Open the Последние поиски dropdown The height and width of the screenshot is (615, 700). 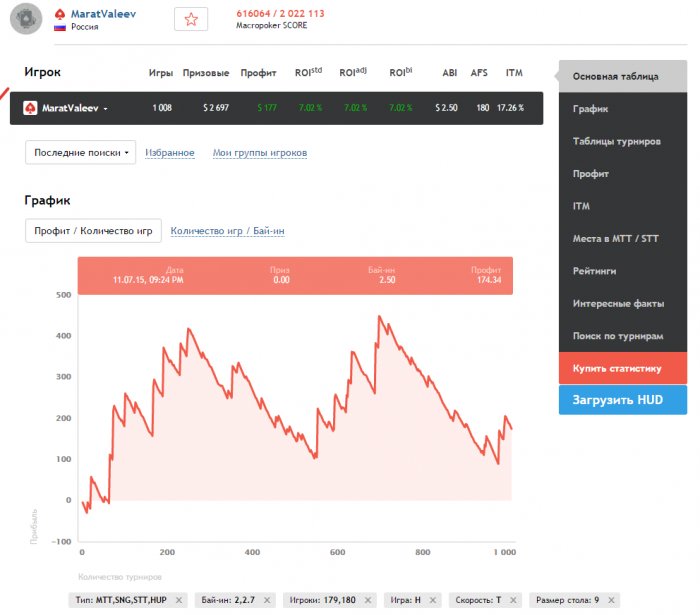80,153
